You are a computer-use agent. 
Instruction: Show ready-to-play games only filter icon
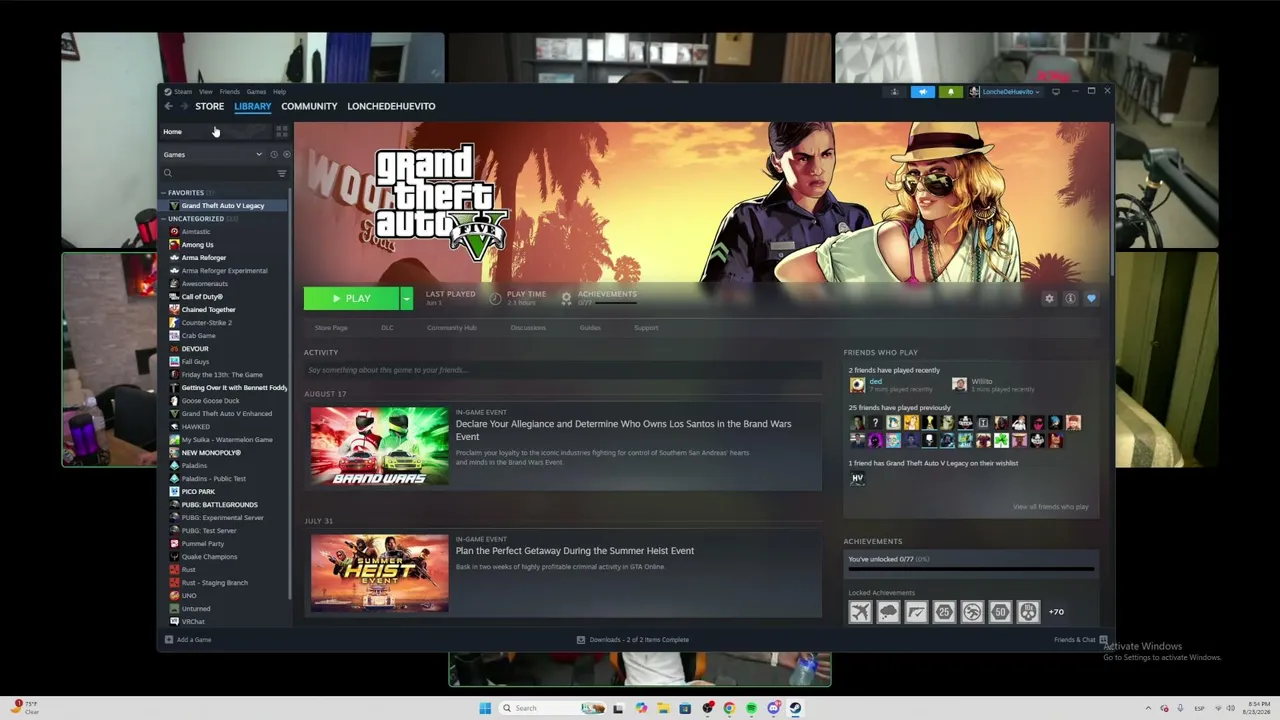(x=286, y=154)
